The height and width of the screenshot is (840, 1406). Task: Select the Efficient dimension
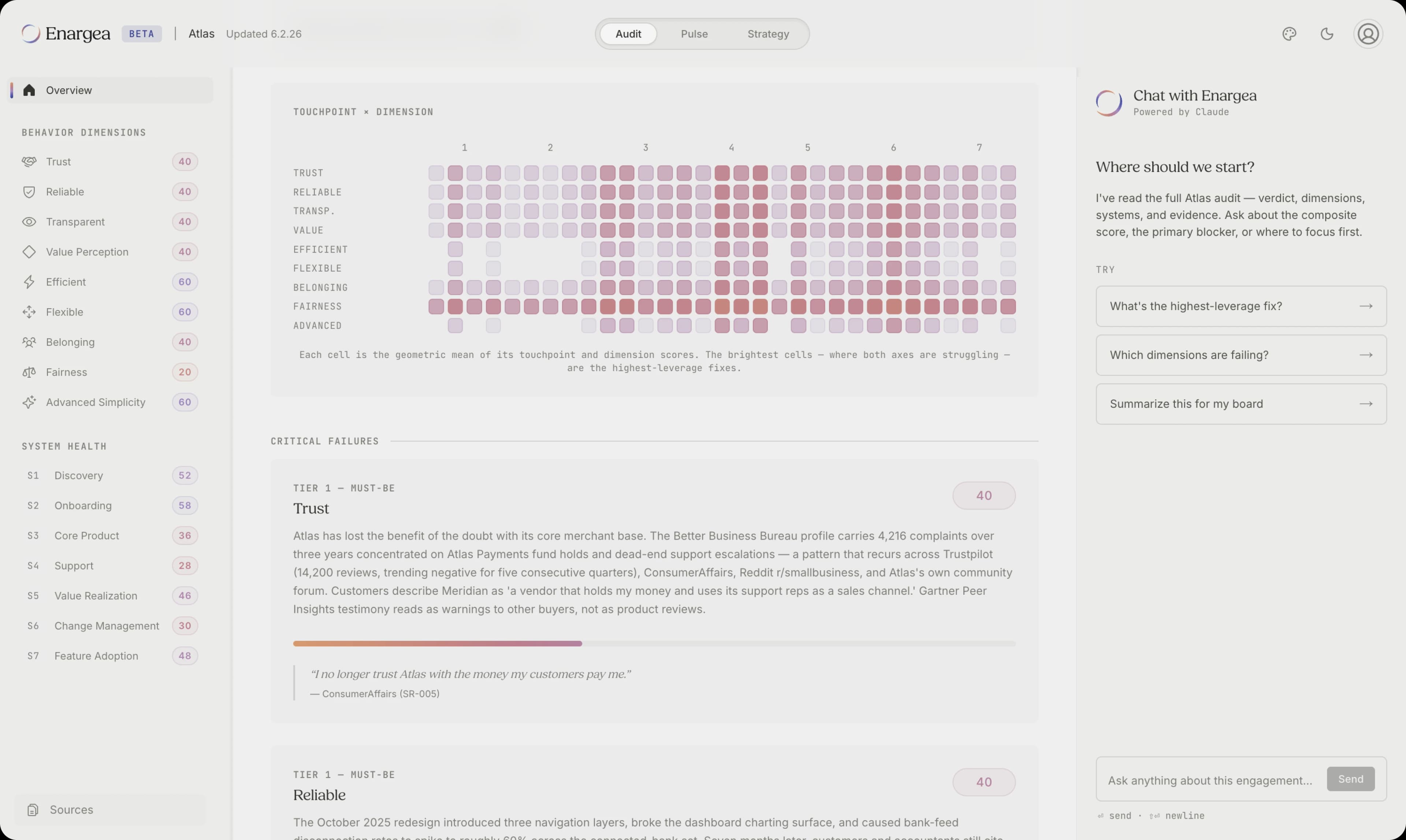(110, 282)
